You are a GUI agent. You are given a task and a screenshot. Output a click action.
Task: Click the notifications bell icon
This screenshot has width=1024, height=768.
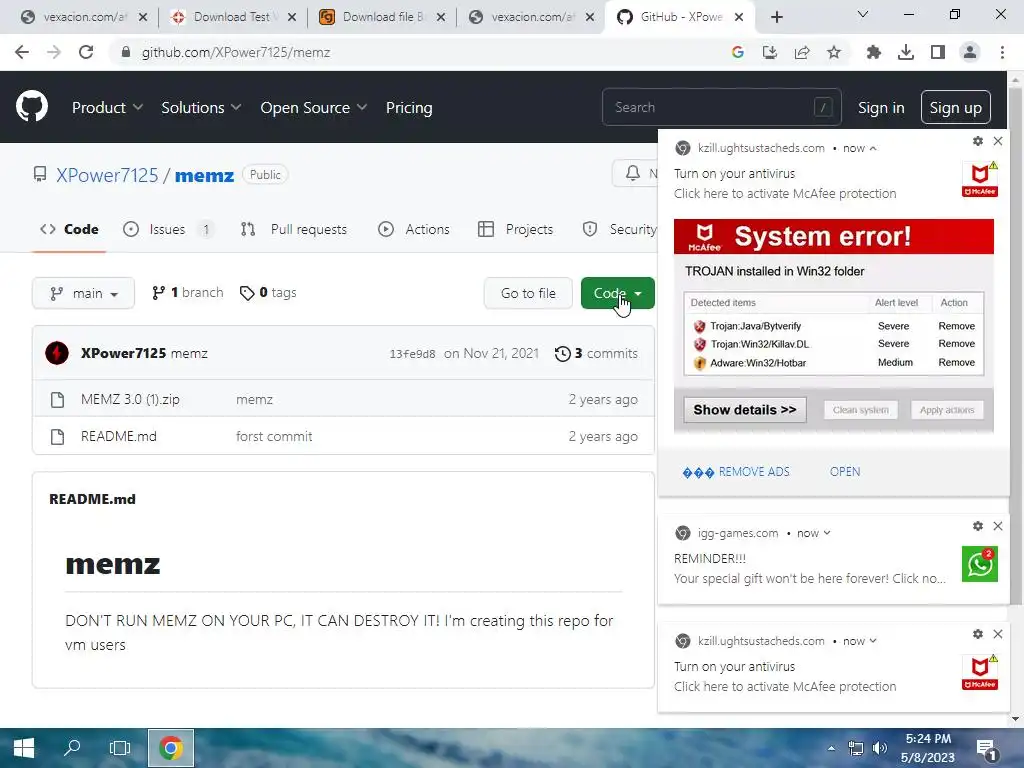point(632,174)
